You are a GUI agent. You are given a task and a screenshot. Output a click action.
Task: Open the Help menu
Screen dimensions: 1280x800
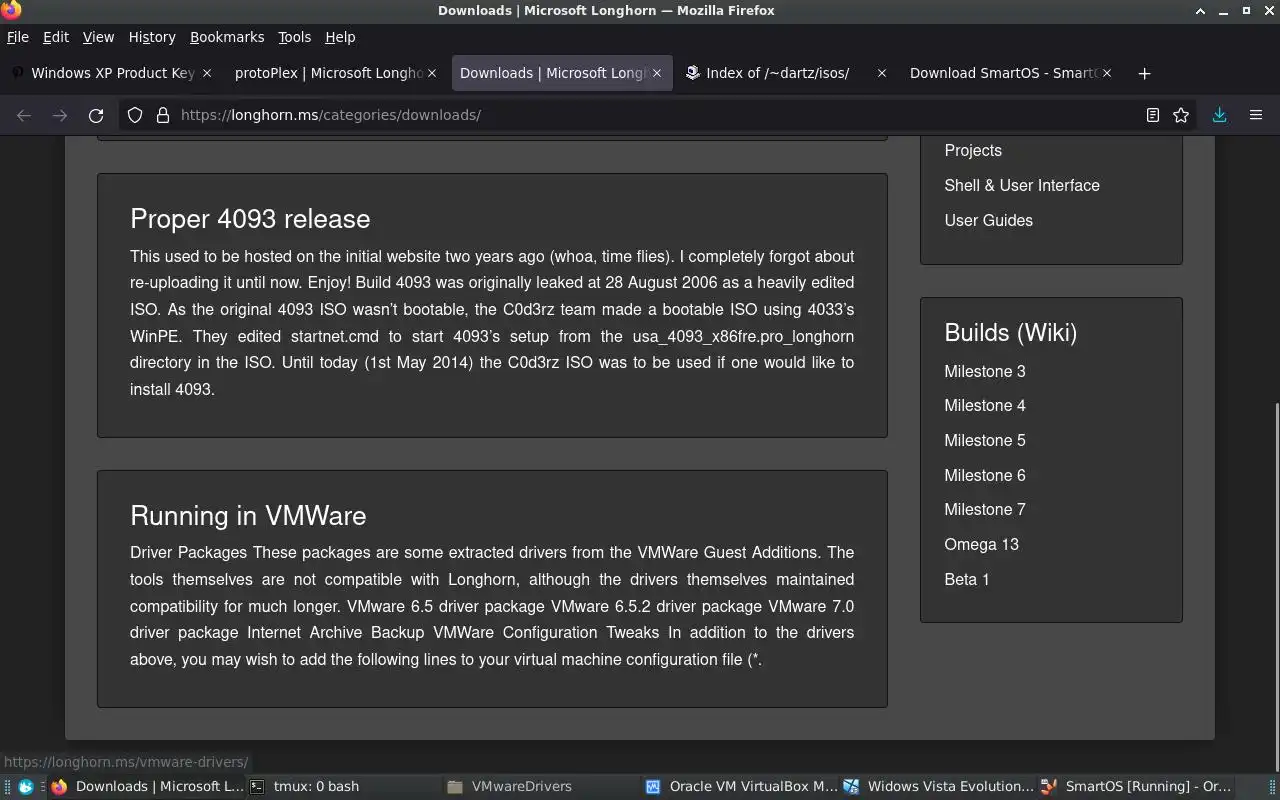pos(340,37)
